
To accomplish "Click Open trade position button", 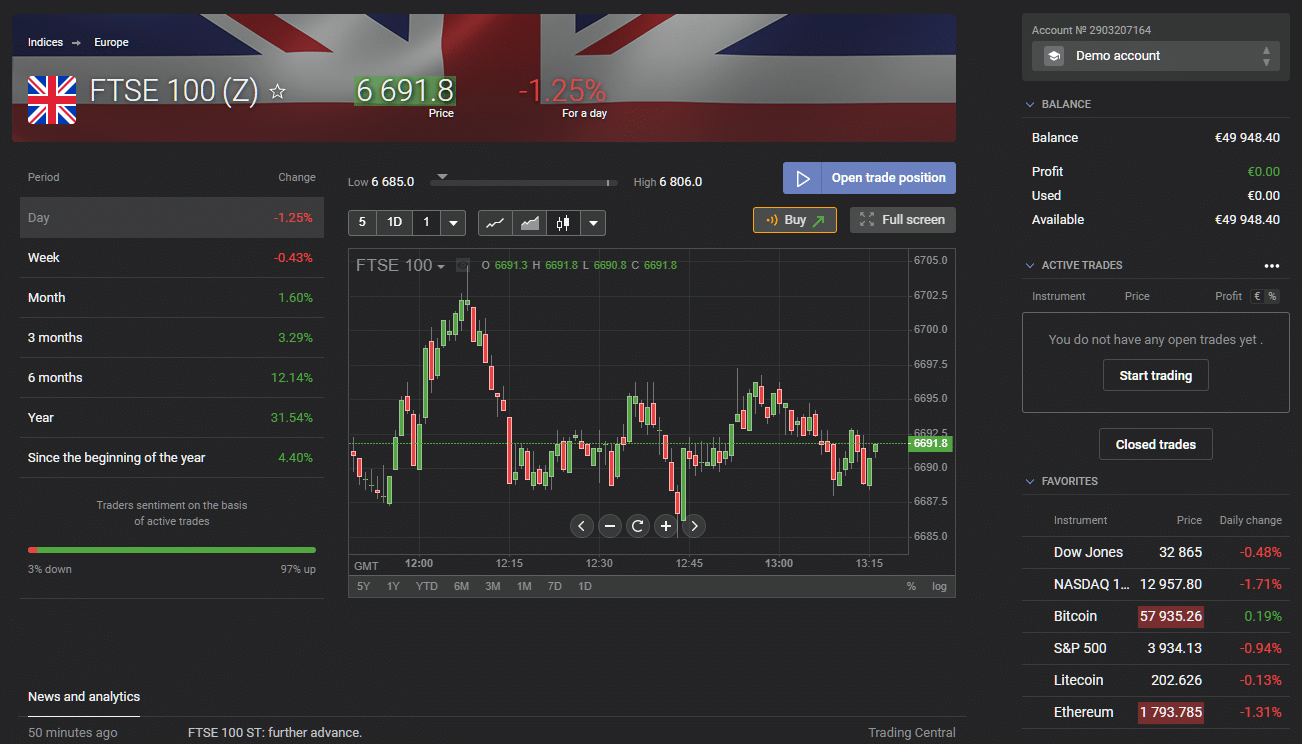I will point(869,178).
